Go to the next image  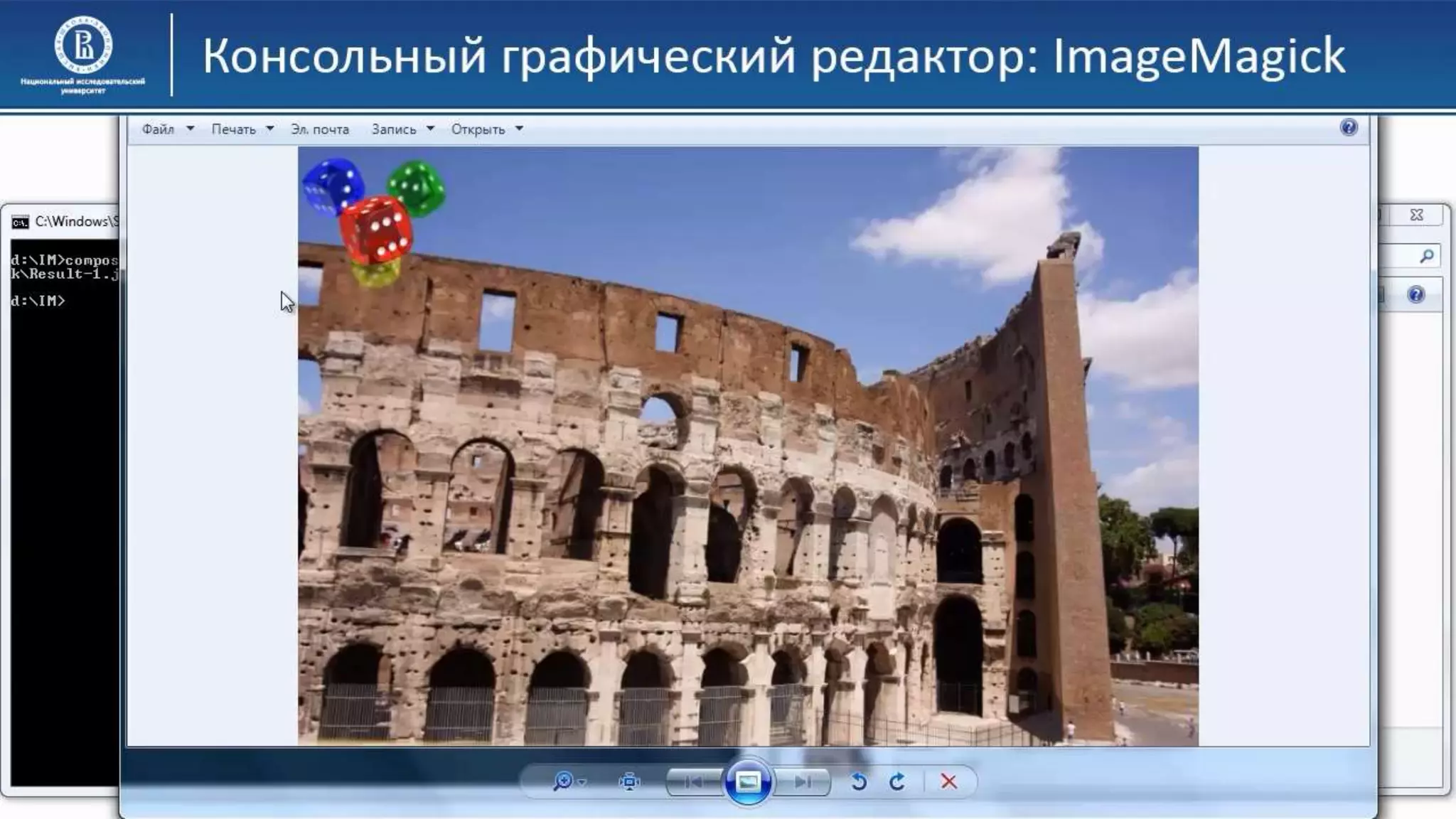pos(802,782)
